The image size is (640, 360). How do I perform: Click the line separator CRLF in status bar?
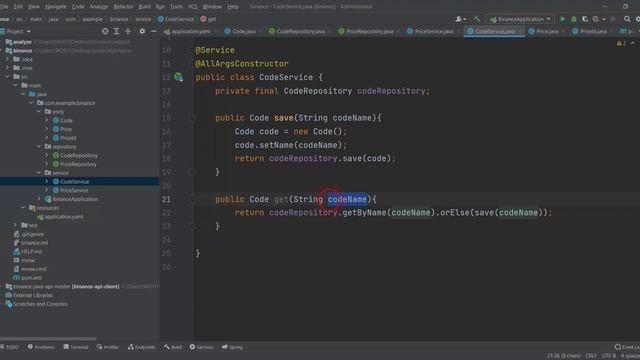click(x=591, y=356)
